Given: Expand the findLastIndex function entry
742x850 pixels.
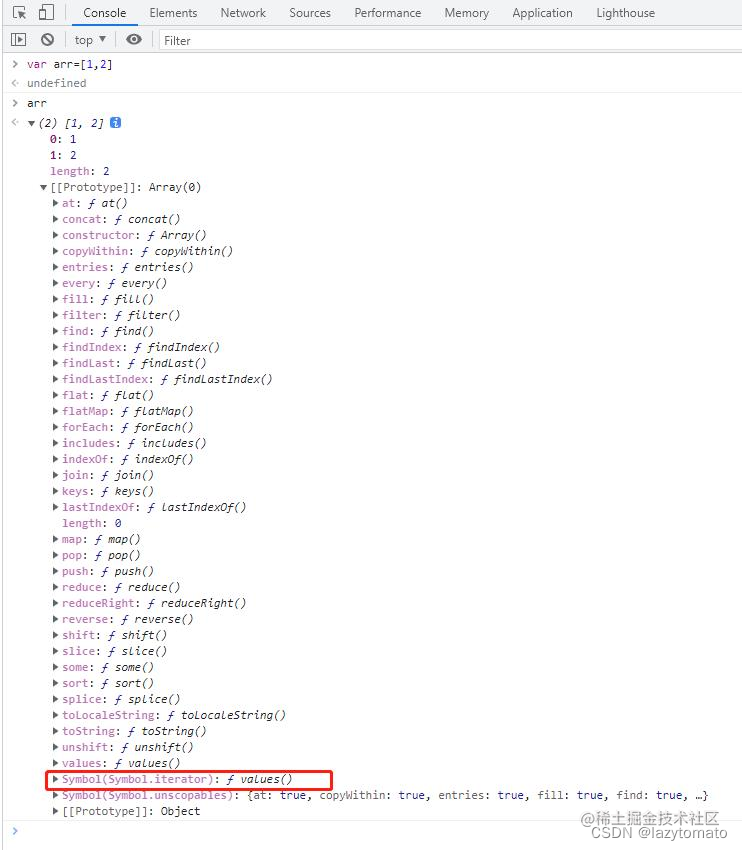Looking at the screenshot, I should click(55, 379).
